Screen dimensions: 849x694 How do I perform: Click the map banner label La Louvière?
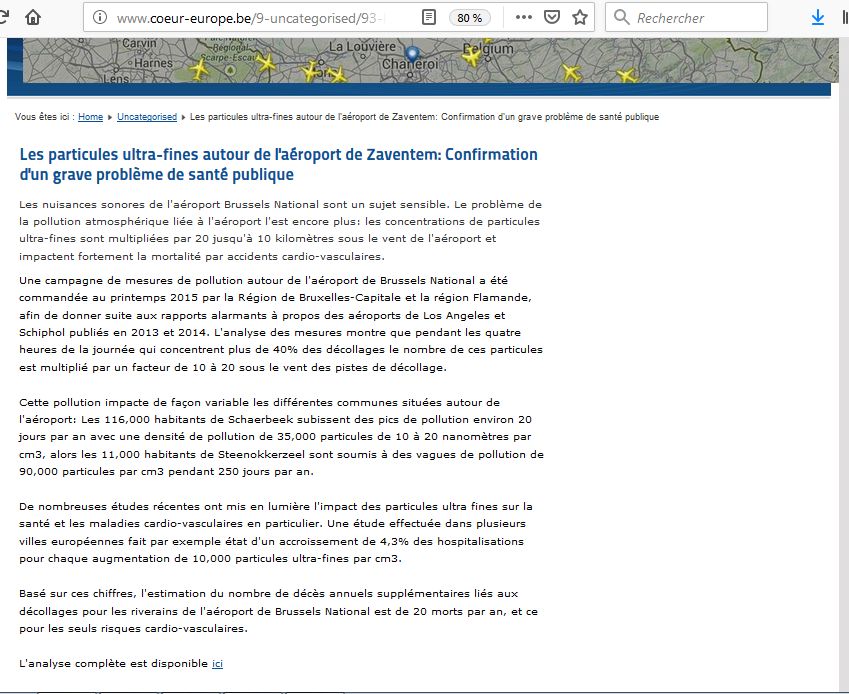[363, 47]
